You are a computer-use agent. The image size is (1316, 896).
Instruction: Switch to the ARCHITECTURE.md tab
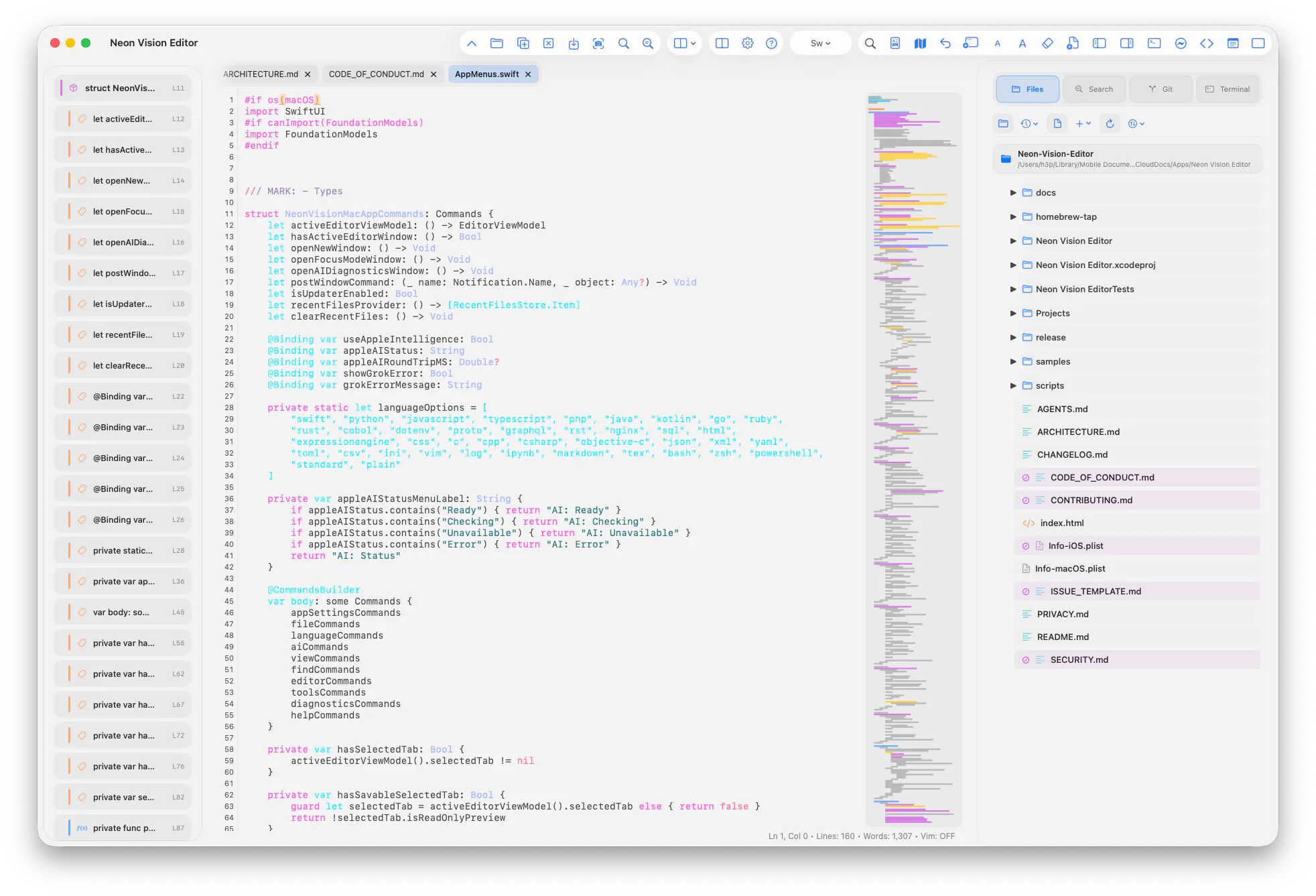[261, 74]
